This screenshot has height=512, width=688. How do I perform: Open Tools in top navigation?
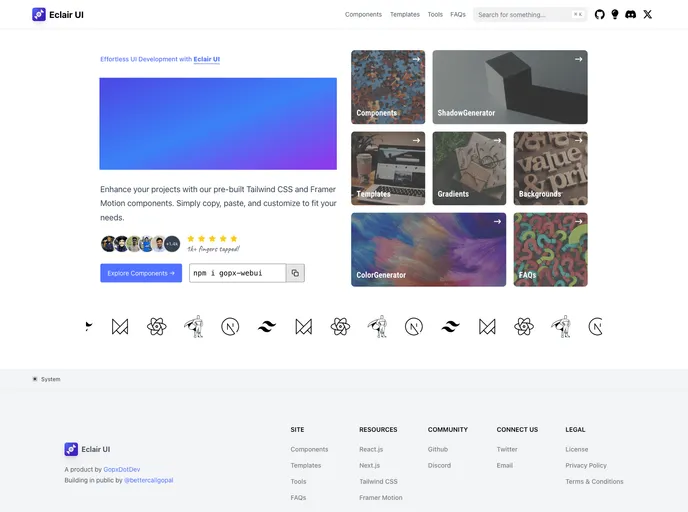coord(435,14)
